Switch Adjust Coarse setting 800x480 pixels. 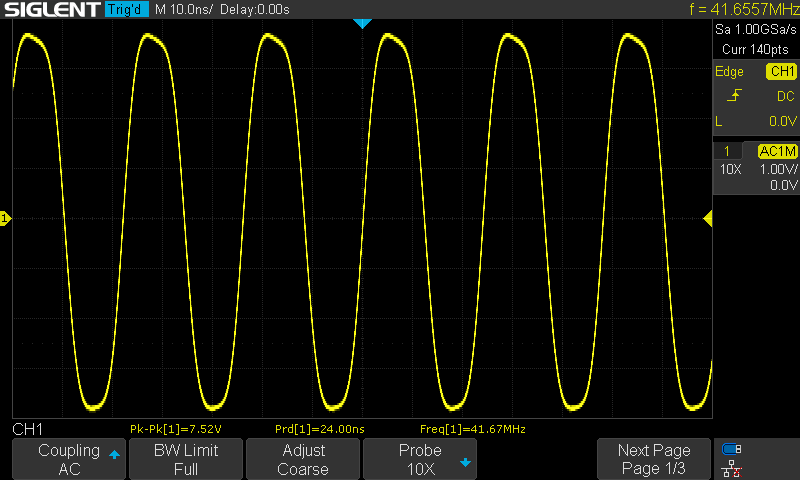303,459
